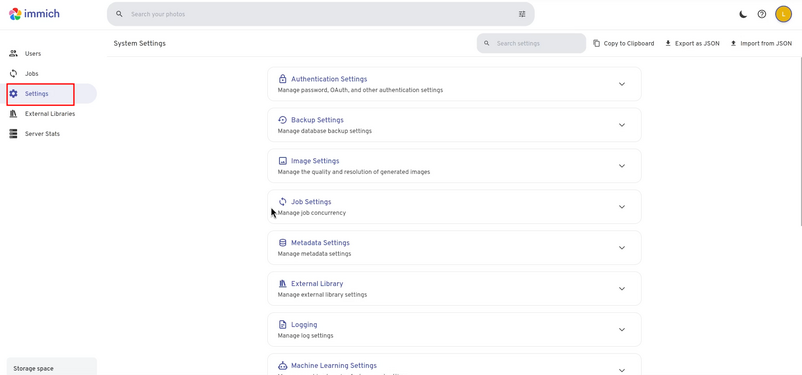The height and width of the screenshot is (375, 802).
Task: Click 'Manage log settings' description text
Action: click(x=305, y=335)
